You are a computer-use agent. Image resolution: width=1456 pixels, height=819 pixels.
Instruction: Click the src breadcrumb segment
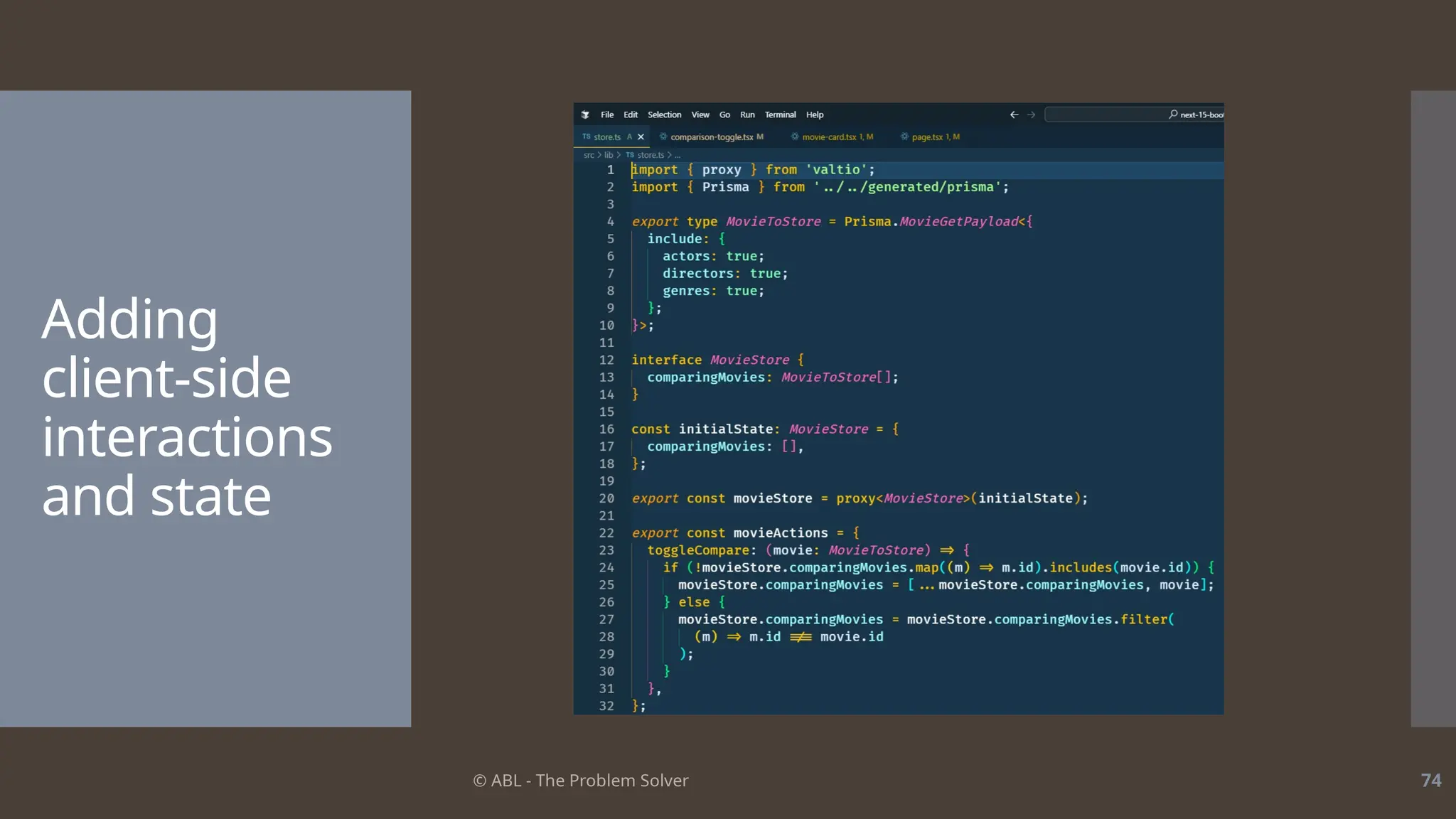[x=589, y=155]
